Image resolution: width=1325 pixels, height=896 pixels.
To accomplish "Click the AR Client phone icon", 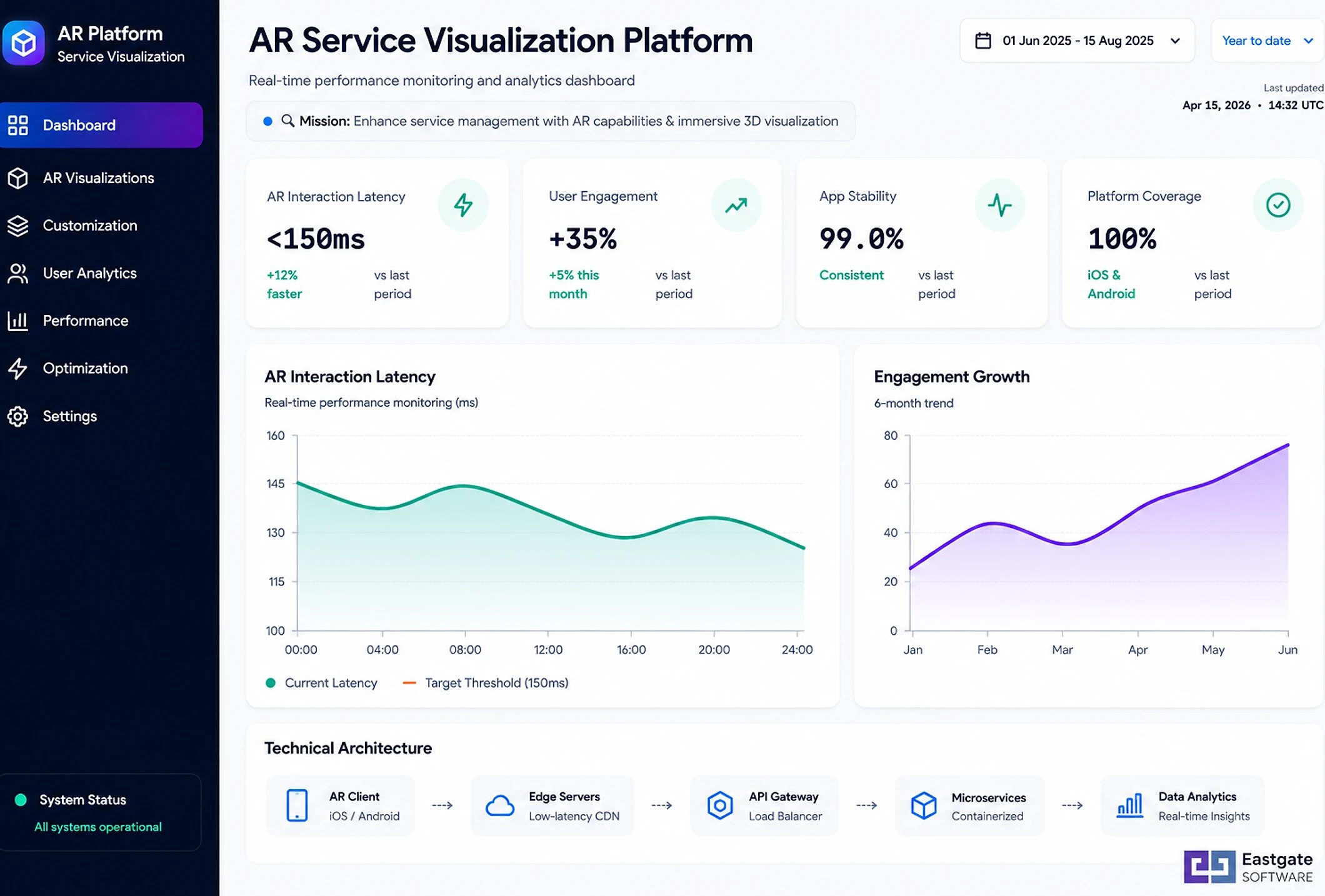I will (x=297, y=805).
